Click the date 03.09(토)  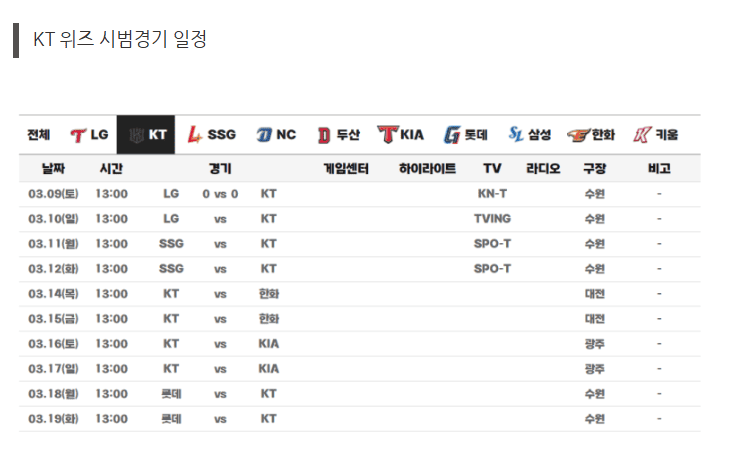click(53, 194)
